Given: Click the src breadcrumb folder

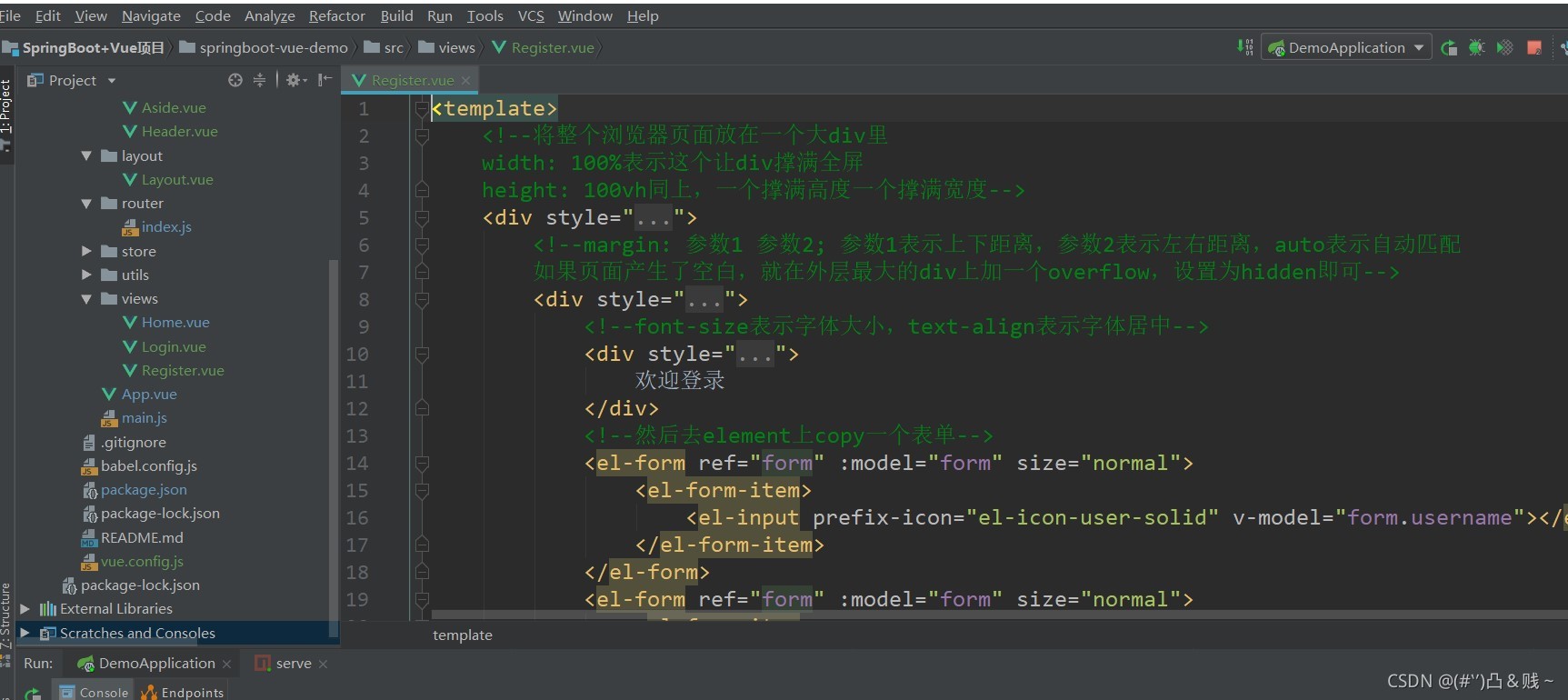Looking at the screenshot, I should [x=384, y=47].
